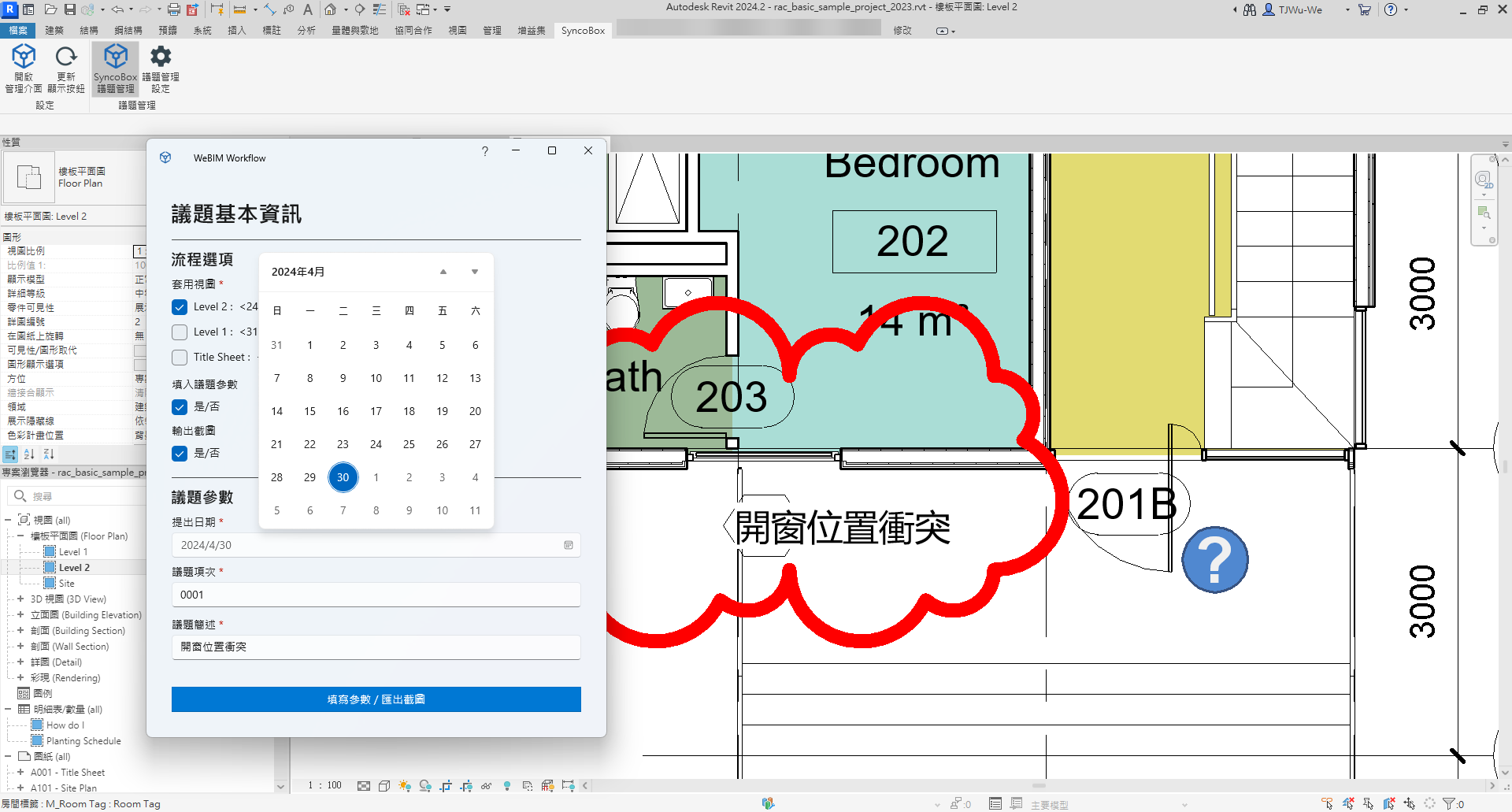Click the print icon in quick access toolbar
The height and width of the screenshot is (812, 1512).
(173, 9)
